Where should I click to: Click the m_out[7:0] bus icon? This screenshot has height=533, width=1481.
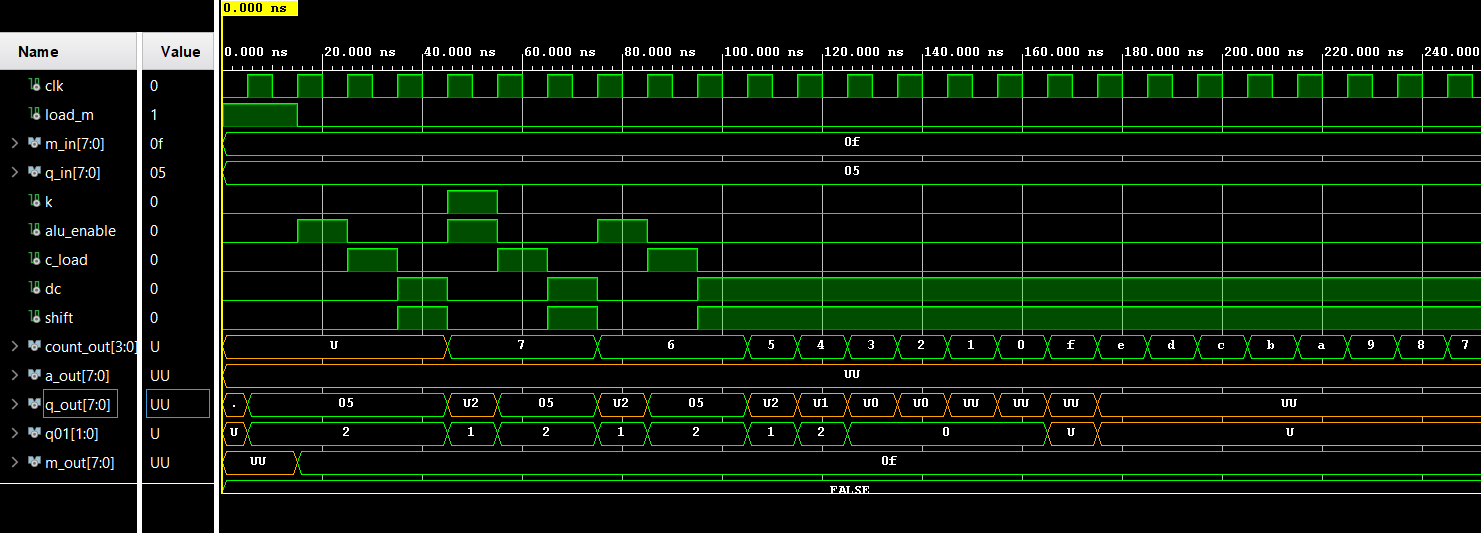pos(34,463)
